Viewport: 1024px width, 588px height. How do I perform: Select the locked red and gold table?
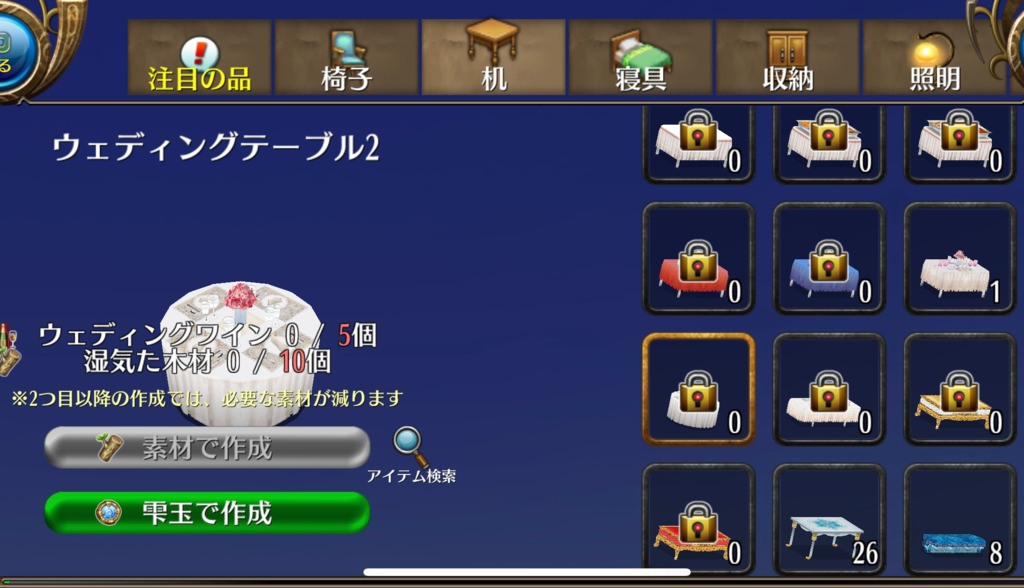(x=699, y=519)
